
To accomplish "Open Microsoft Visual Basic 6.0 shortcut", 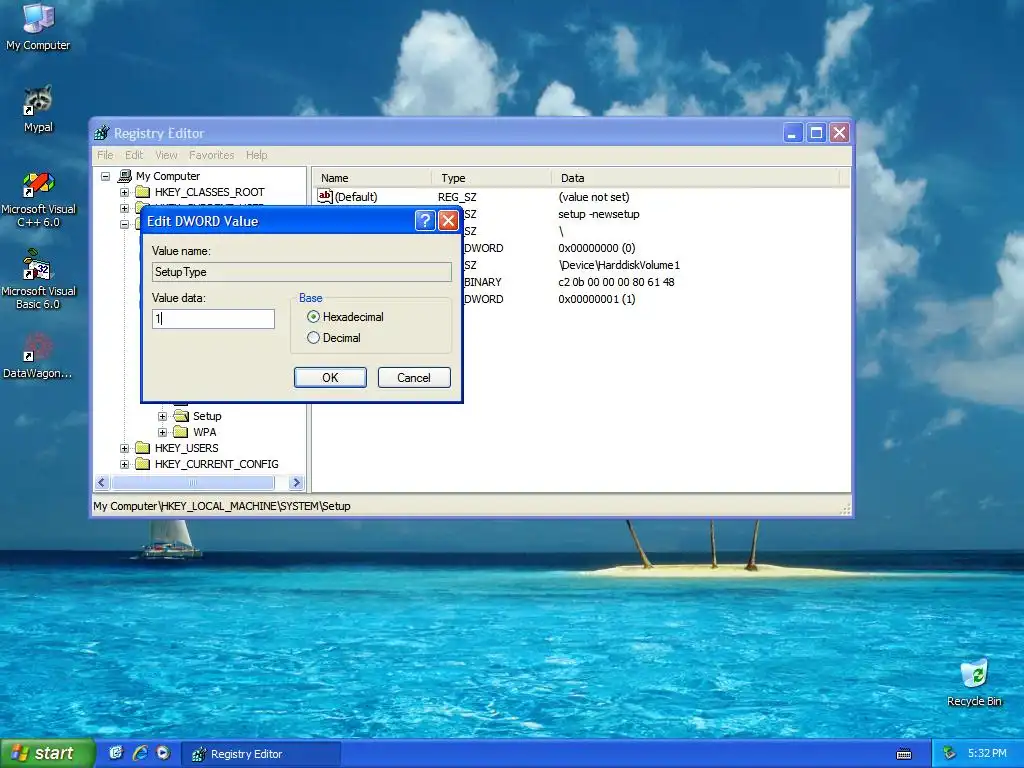I will [38, 281].
